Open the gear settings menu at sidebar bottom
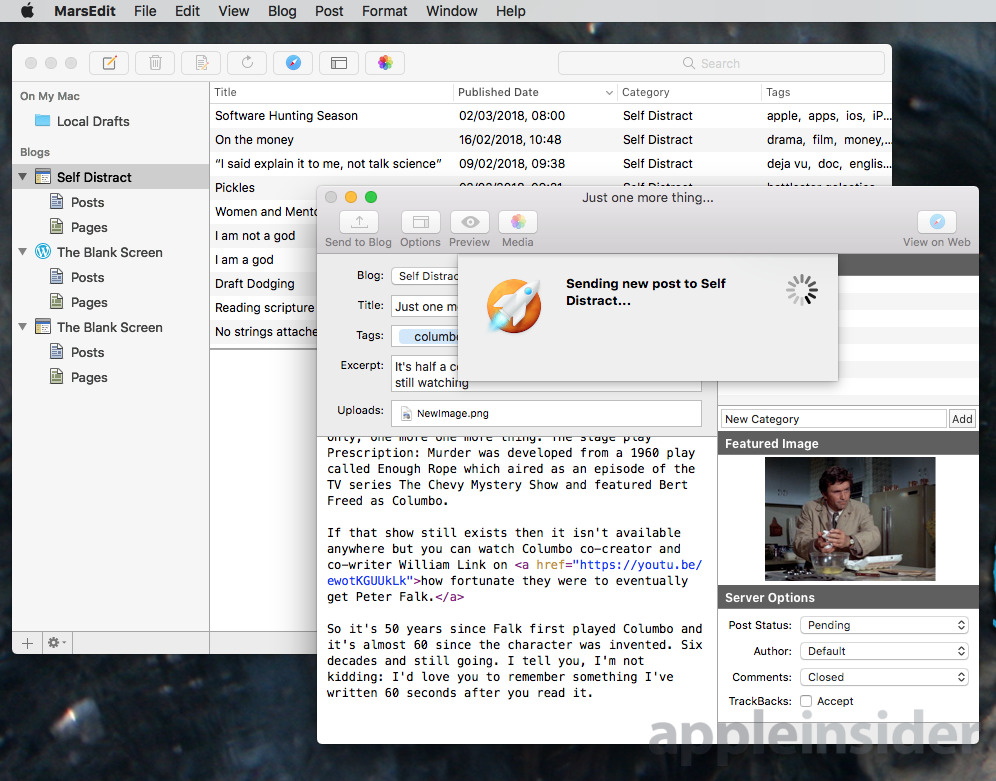 pyautogui.click(x=57, y=643)
